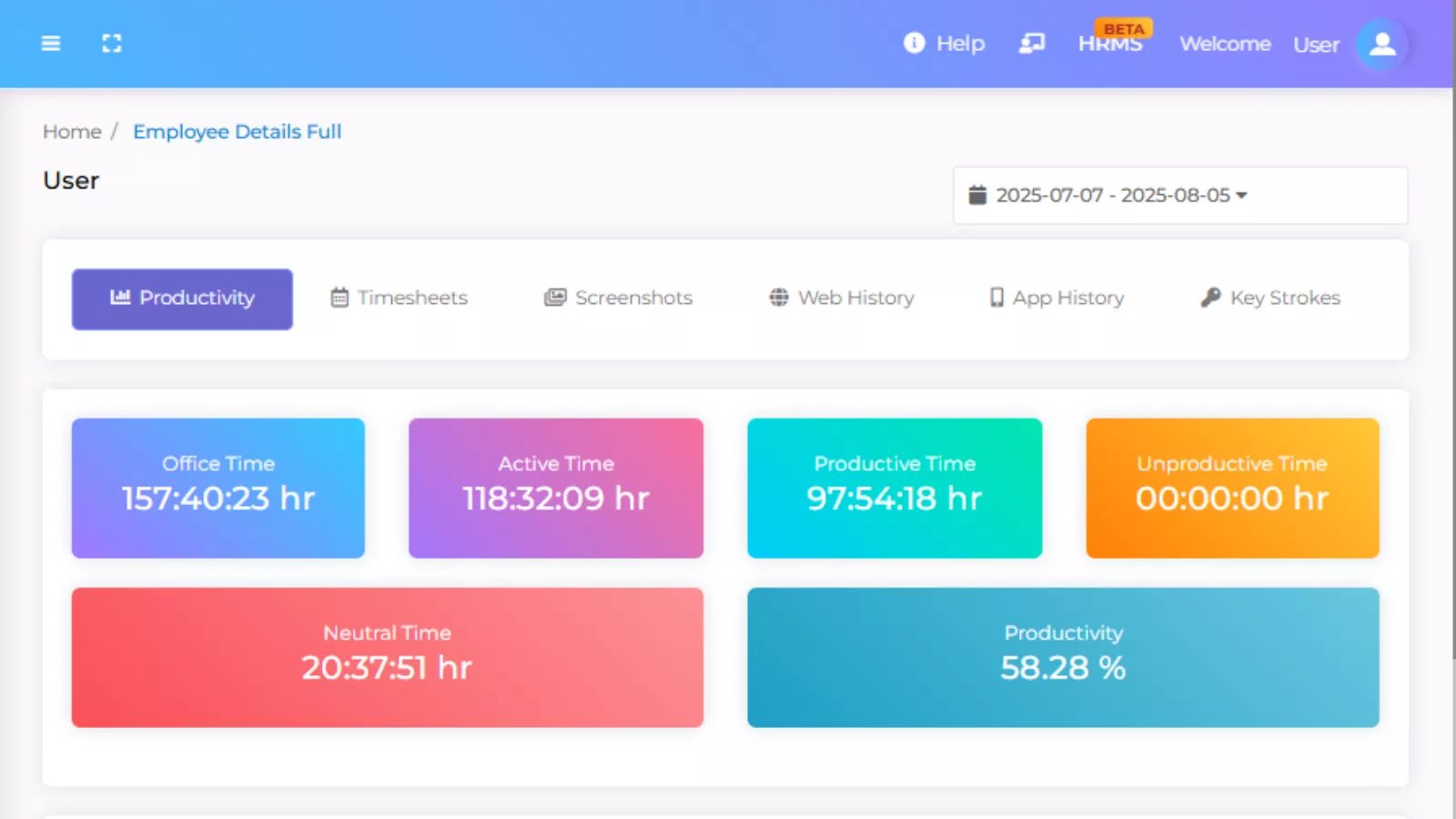Expand the HRMS BETA menu

tap(1111, 43)
